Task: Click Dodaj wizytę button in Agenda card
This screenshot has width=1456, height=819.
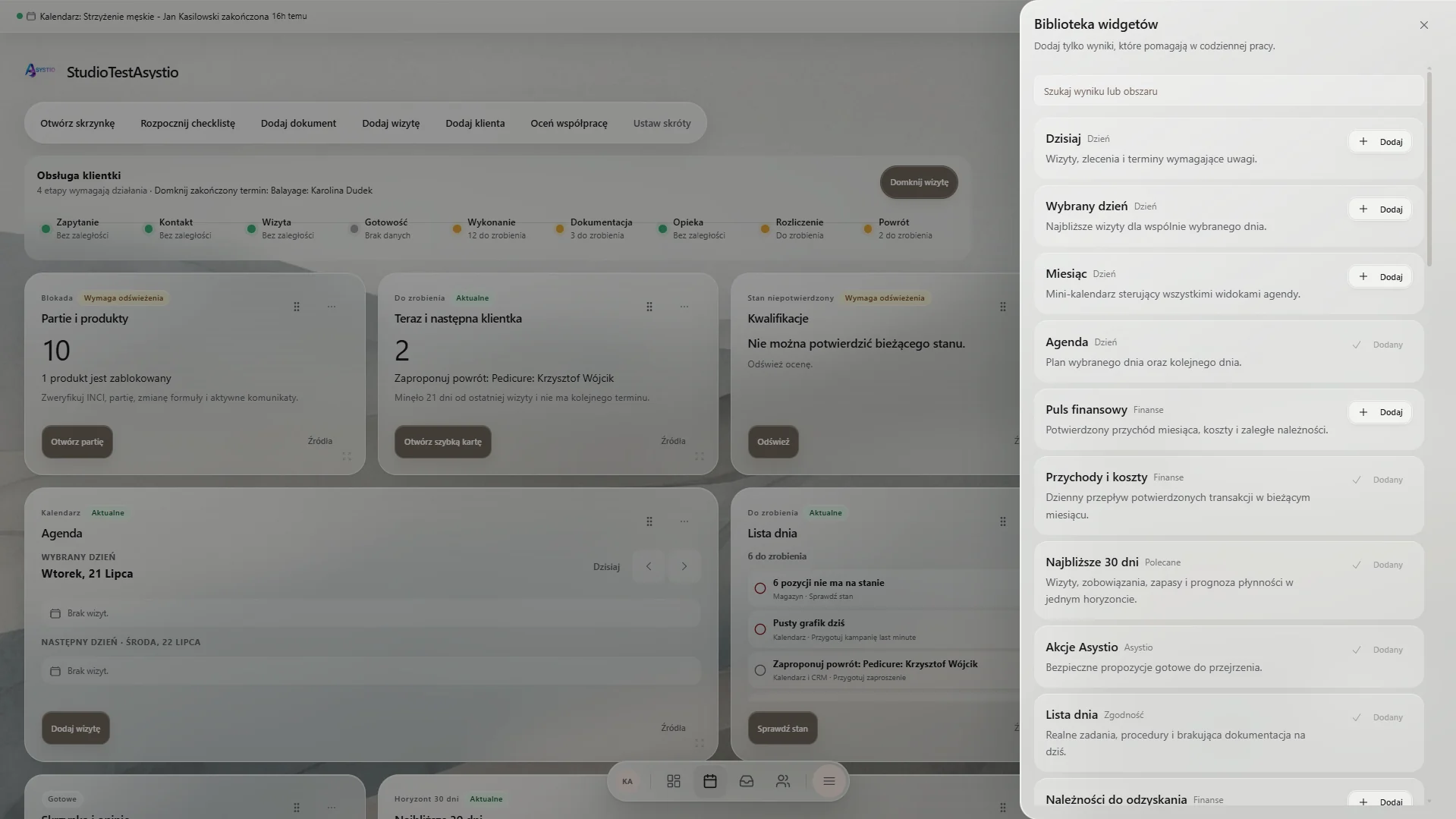Action: (x=75, y=729)
